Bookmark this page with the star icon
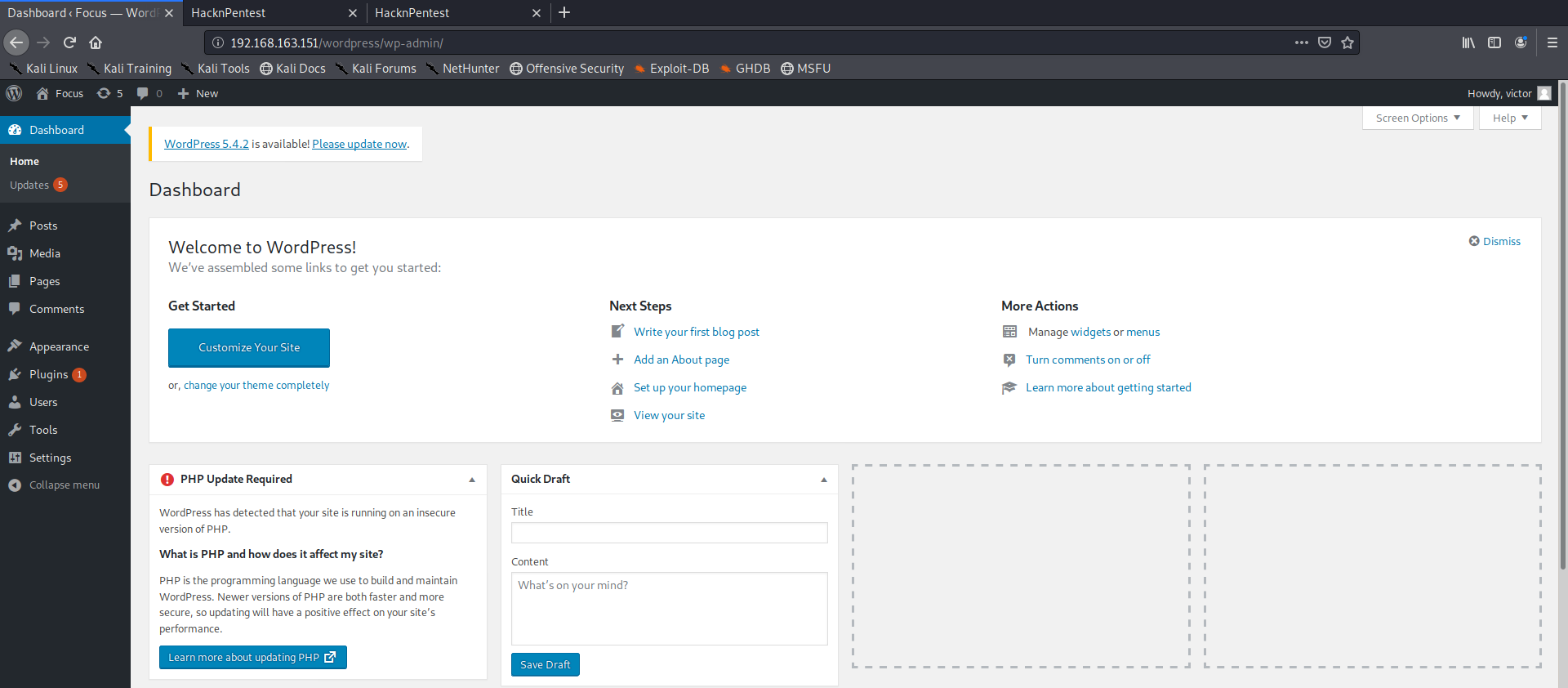The image size is (1568, 688). pyautogui.click(x=1347, y=42)
